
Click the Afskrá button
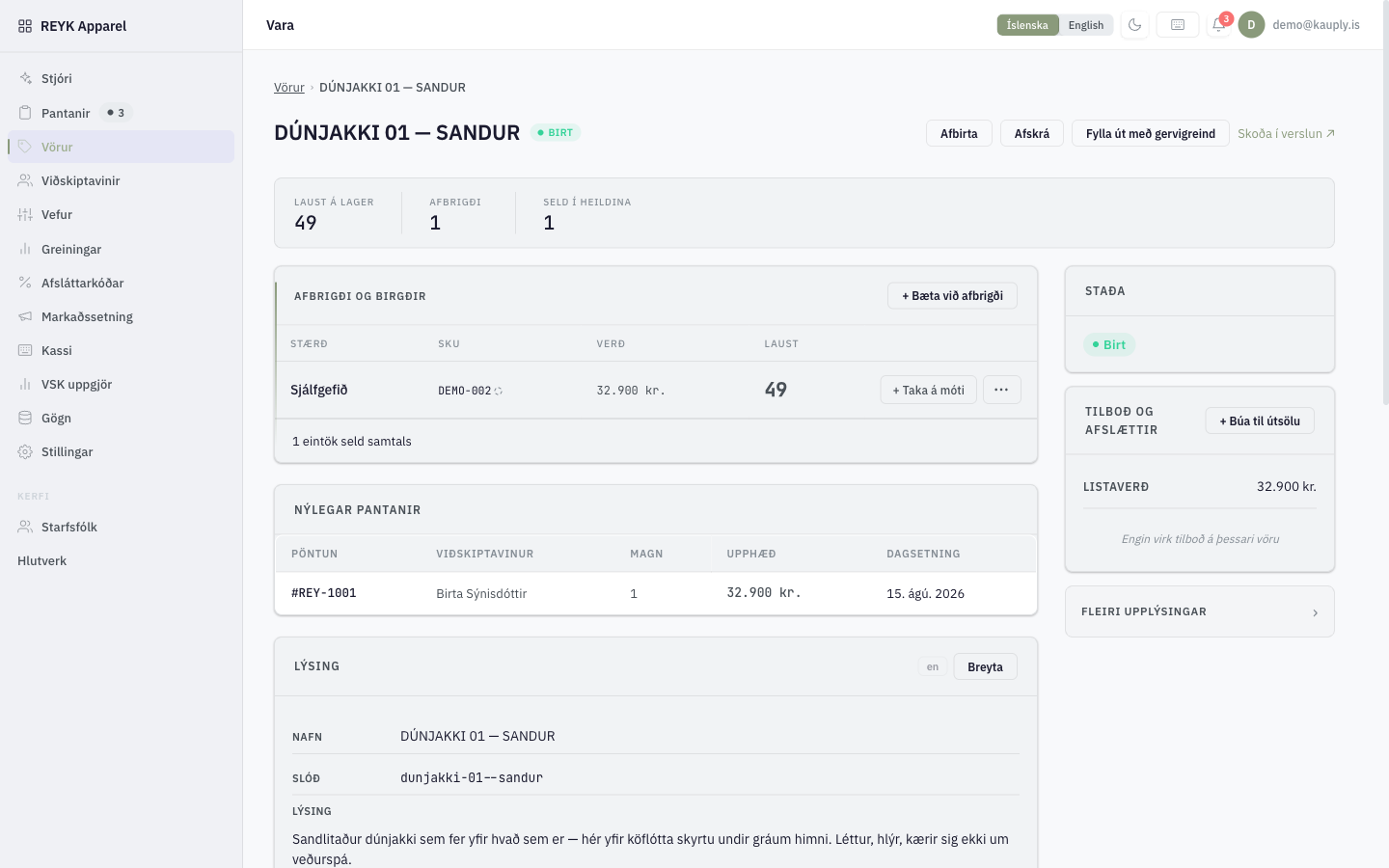click(1032, 133)
